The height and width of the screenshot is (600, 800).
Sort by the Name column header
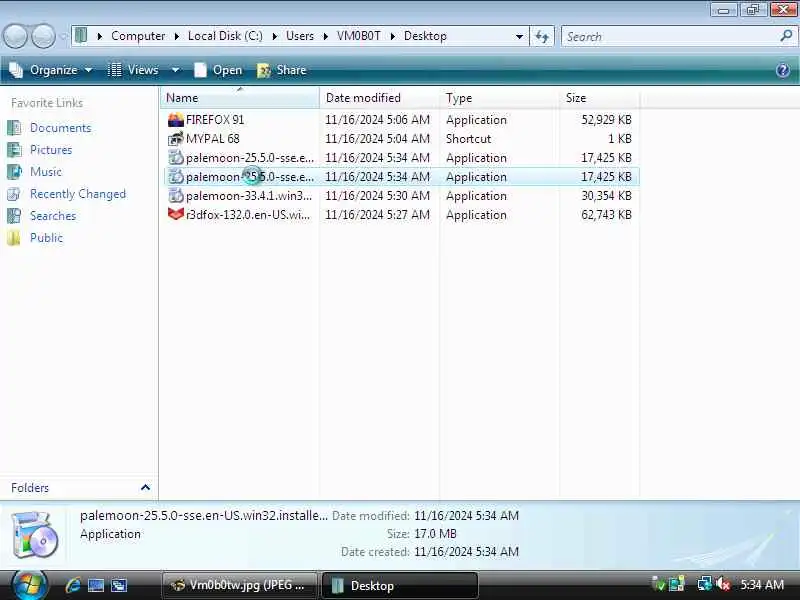239,97
